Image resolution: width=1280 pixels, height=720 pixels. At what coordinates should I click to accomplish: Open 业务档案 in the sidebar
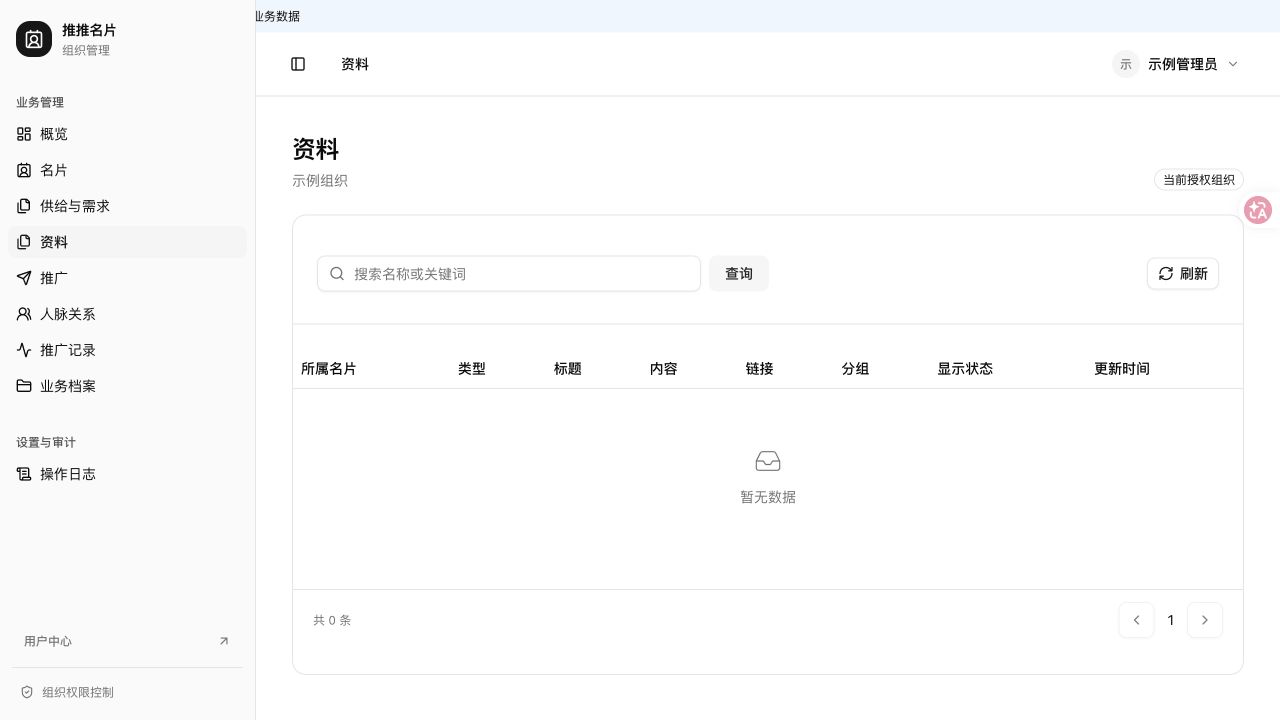coord(127,386)
